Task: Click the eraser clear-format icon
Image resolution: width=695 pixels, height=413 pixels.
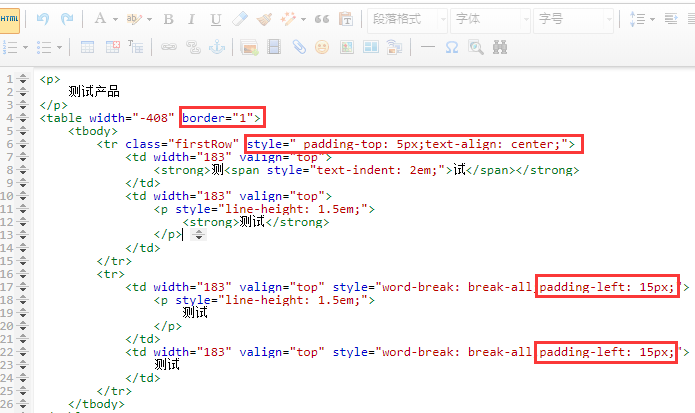Action: pos(240,19)
